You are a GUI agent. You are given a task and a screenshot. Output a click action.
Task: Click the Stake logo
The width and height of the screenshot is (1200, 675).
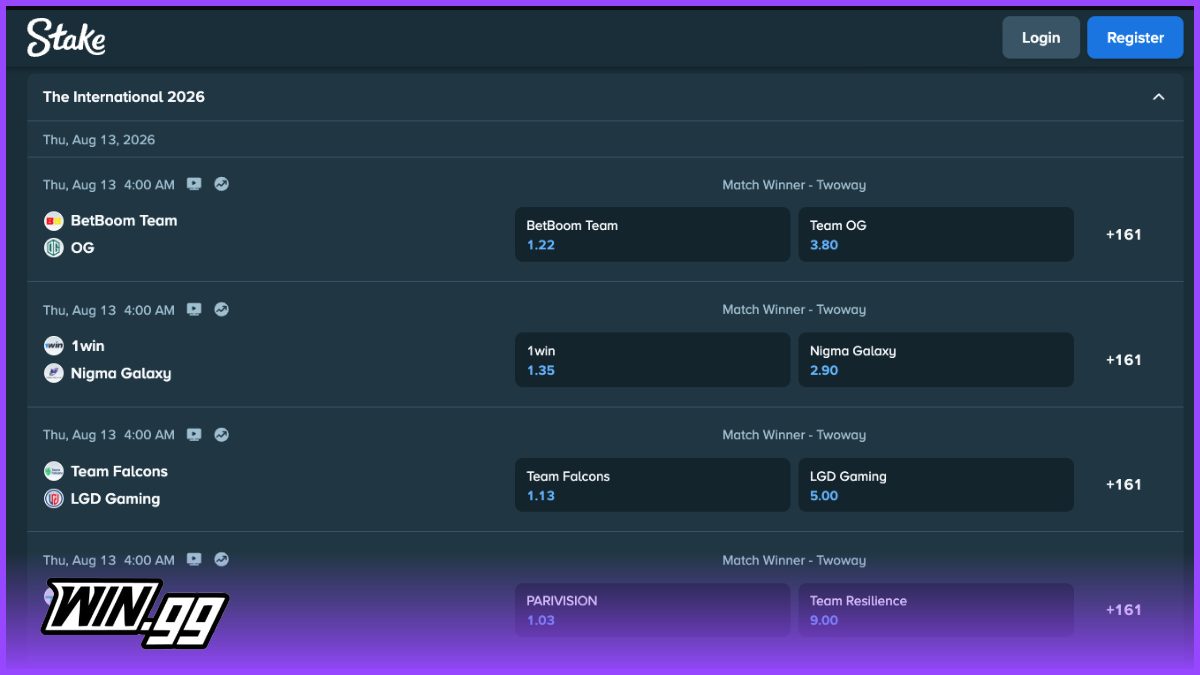coord(66,38)
